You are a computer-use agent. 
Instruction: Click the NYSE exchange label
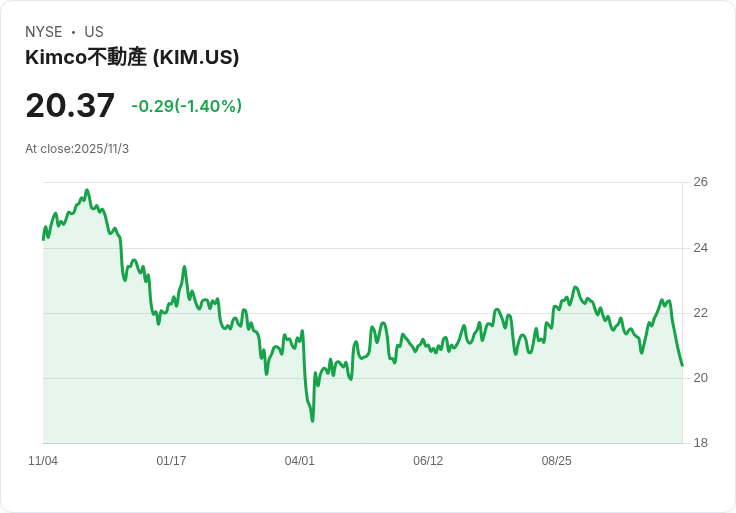click(x=44, y=32)
